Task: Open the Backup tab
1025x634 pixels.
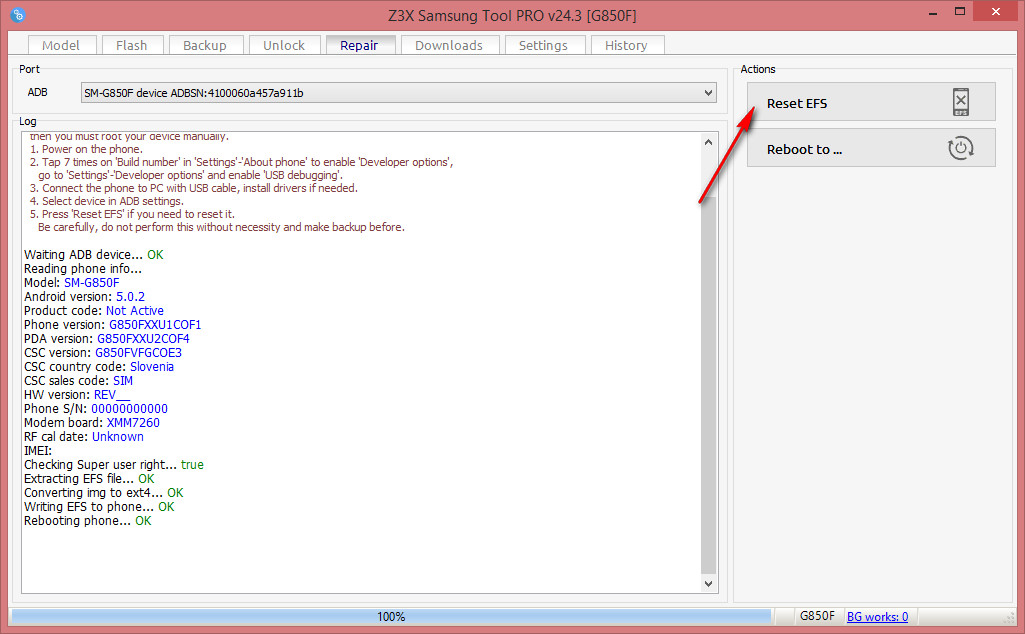Action: [x=205, y=45]
